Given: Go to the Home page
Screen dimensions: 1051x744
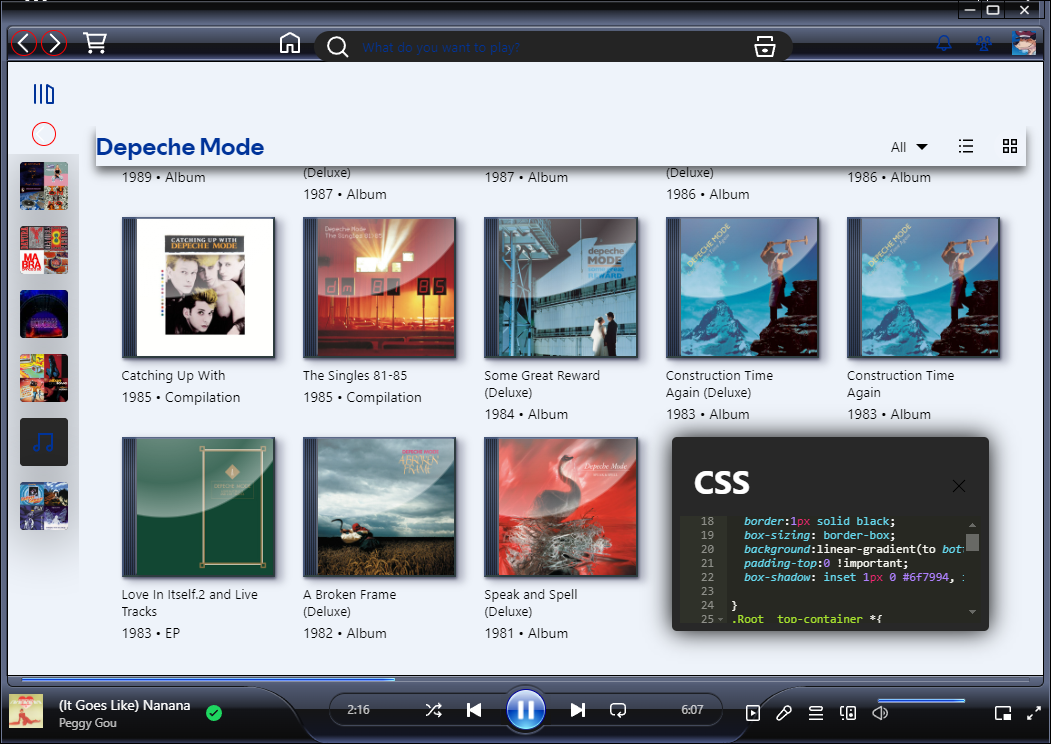Looking at the screenshot, I should point(290,44).
